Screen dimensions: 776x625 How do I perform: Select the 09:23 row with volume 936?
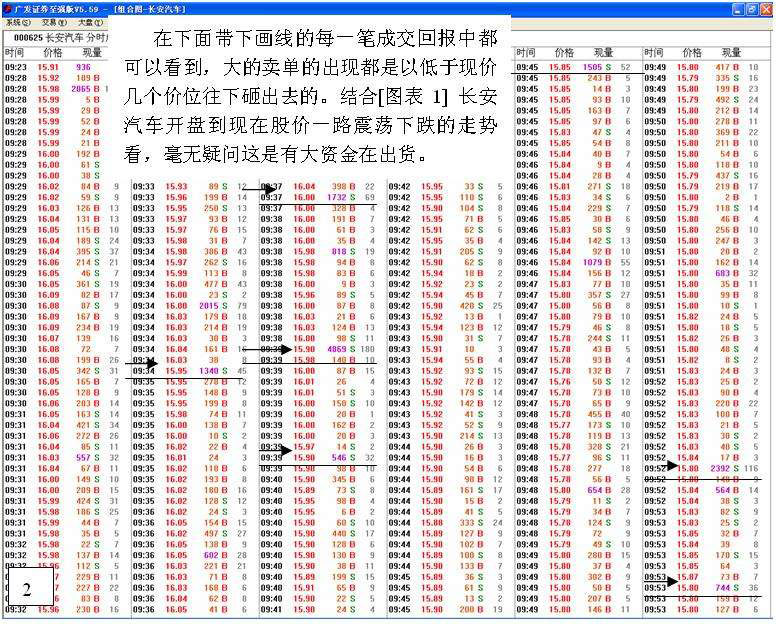tap(56, 67)
